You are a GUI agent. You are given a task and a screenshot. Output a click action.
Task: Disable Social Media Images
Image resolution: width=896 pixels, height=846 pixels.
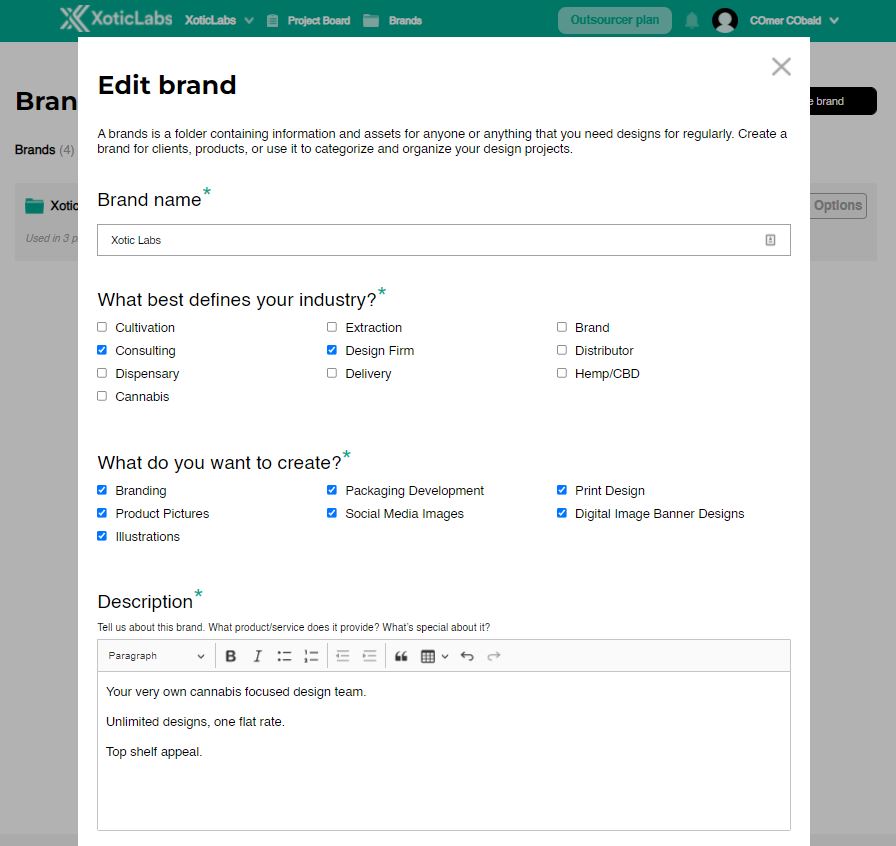[331, 513]
